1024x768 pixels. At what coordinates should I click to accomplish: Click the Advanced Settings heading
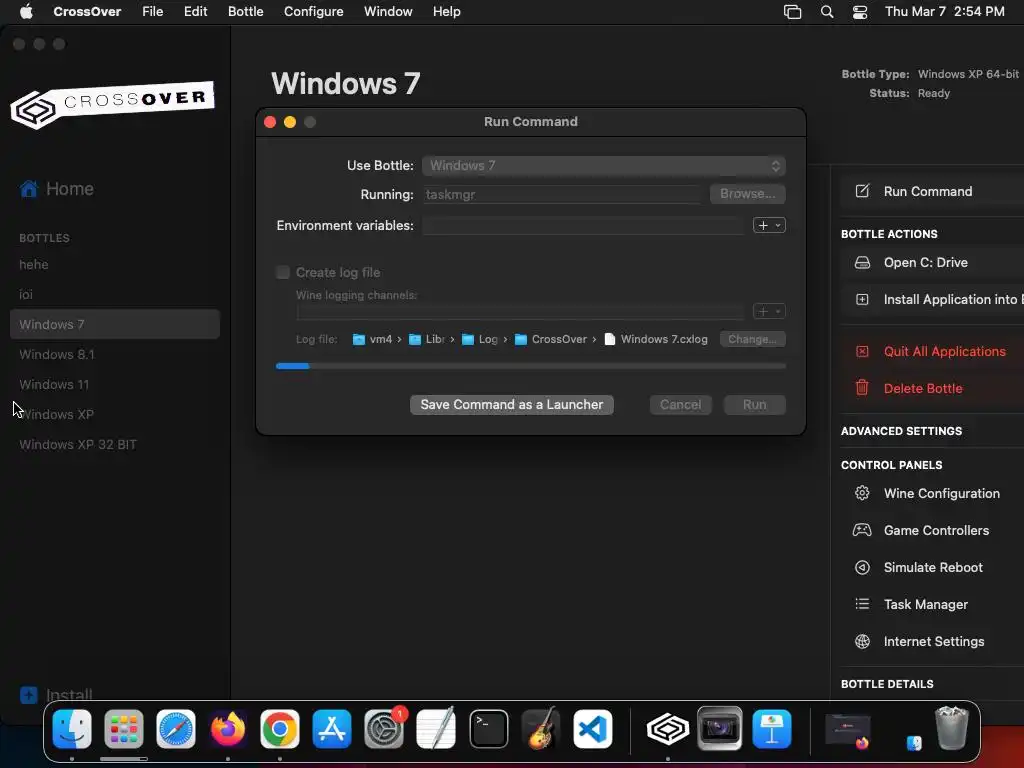pyautogui.click(x=901, y=431)
